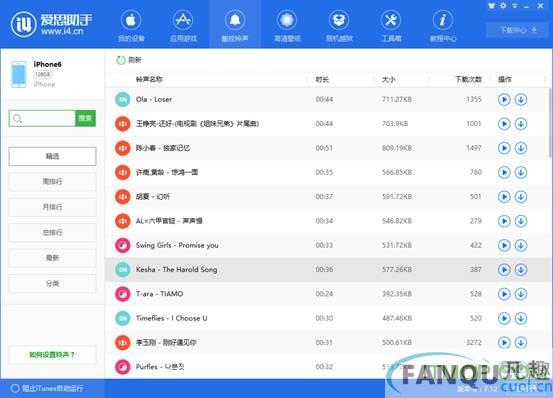Select the ringtones bell tab
Image resolution: width=553 pixels, height=398 pixels.
click(x=235, y=25)
